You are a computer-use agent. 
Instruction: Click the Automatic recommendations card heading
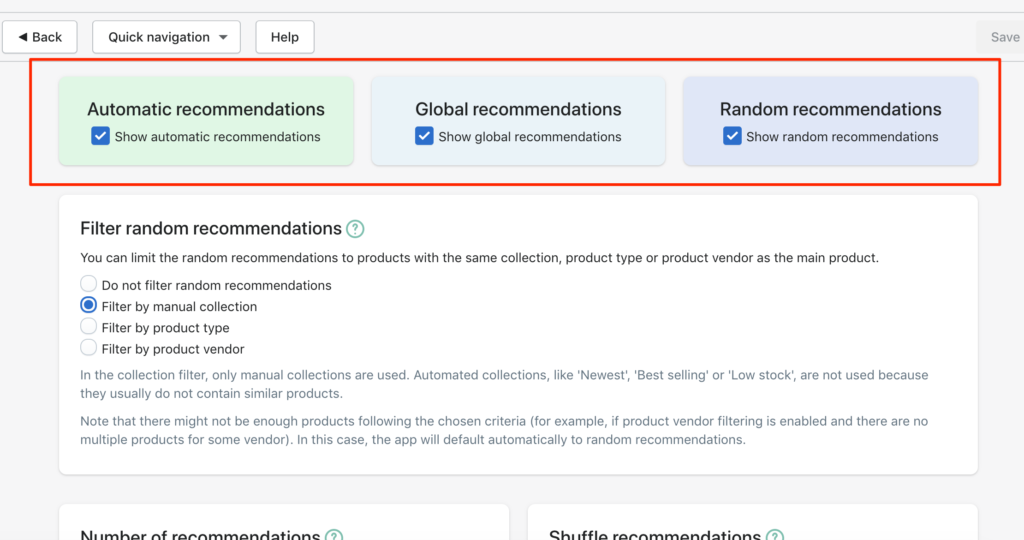click(x=206, y=109)
